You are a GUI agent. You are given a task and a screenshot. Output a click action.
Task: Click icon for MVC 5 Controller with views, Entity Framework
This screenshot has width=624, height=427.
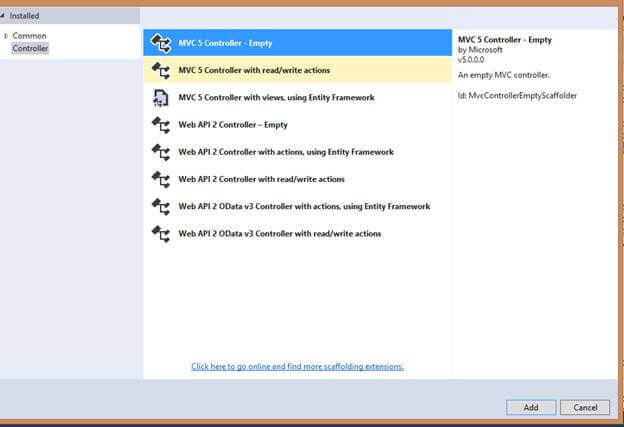[161, 98]
